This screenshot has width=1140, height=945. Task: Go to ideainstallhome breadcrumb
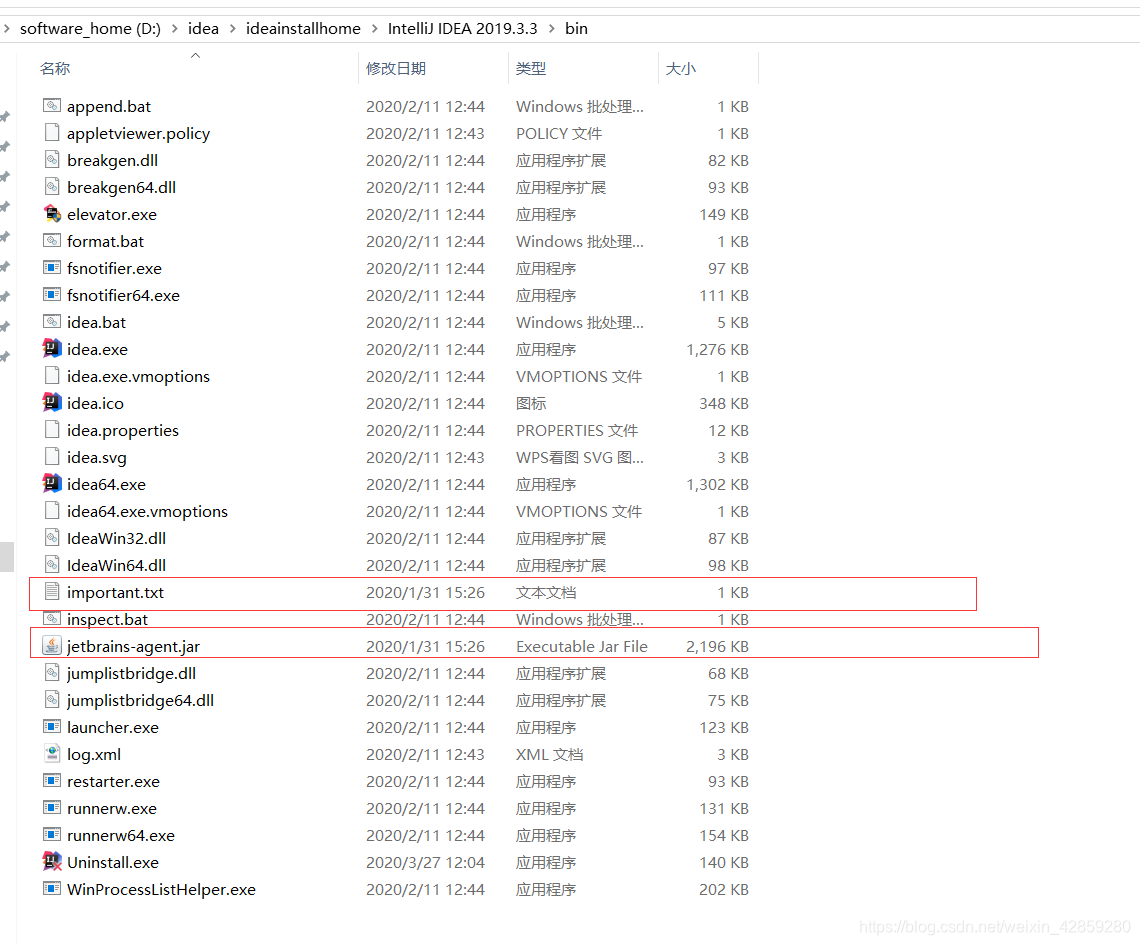303,28
